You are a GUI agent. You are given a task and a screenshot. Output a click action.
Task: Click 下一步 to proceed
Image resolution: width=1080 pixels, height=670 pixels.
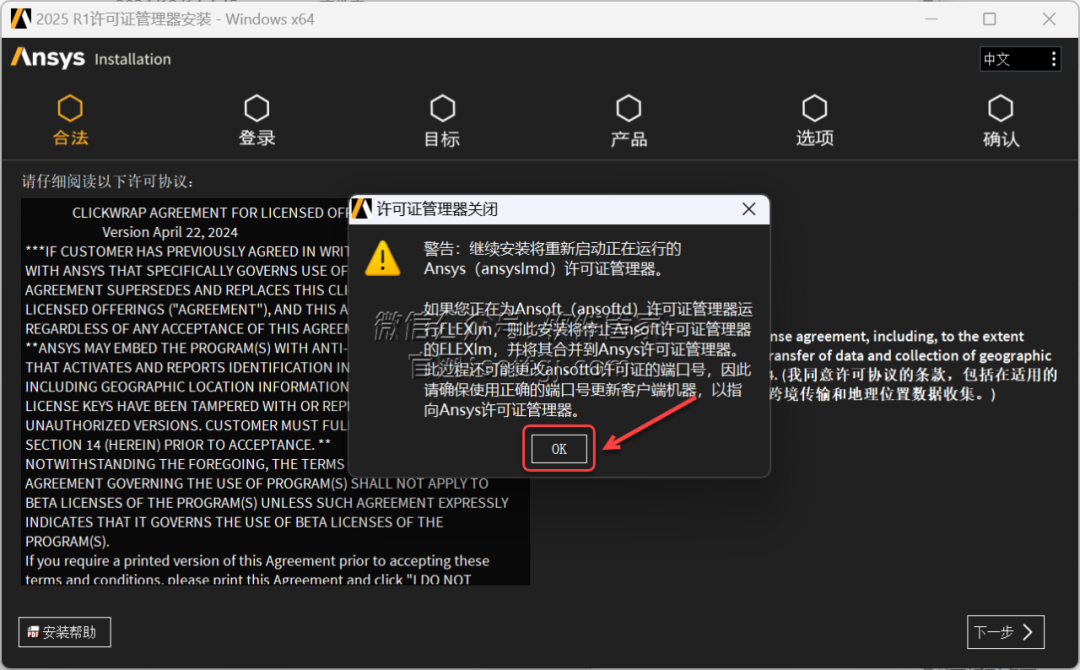pos(1006,632)
